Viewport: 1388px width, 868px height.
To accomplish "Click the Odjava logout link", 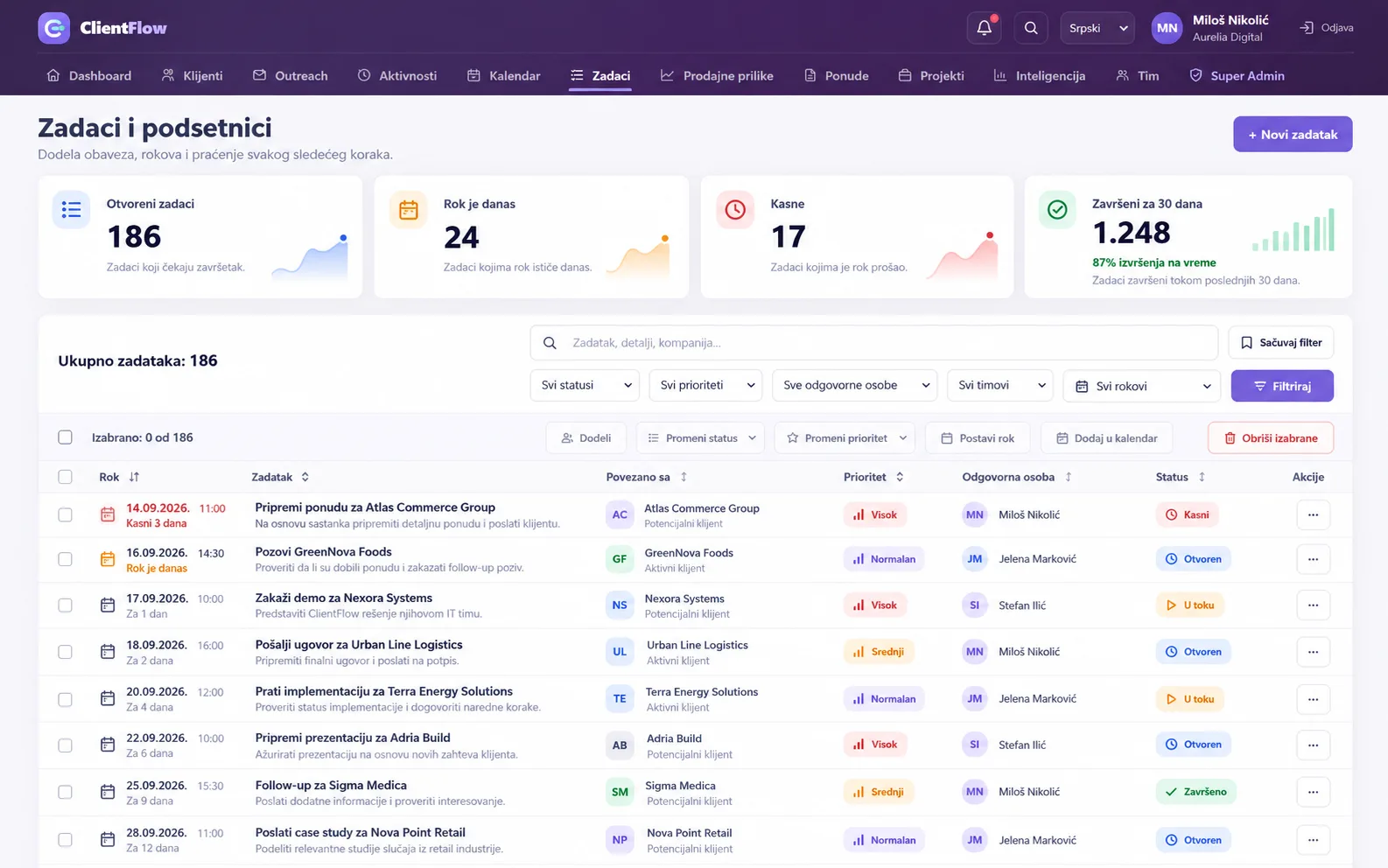I will point(1327,28).
